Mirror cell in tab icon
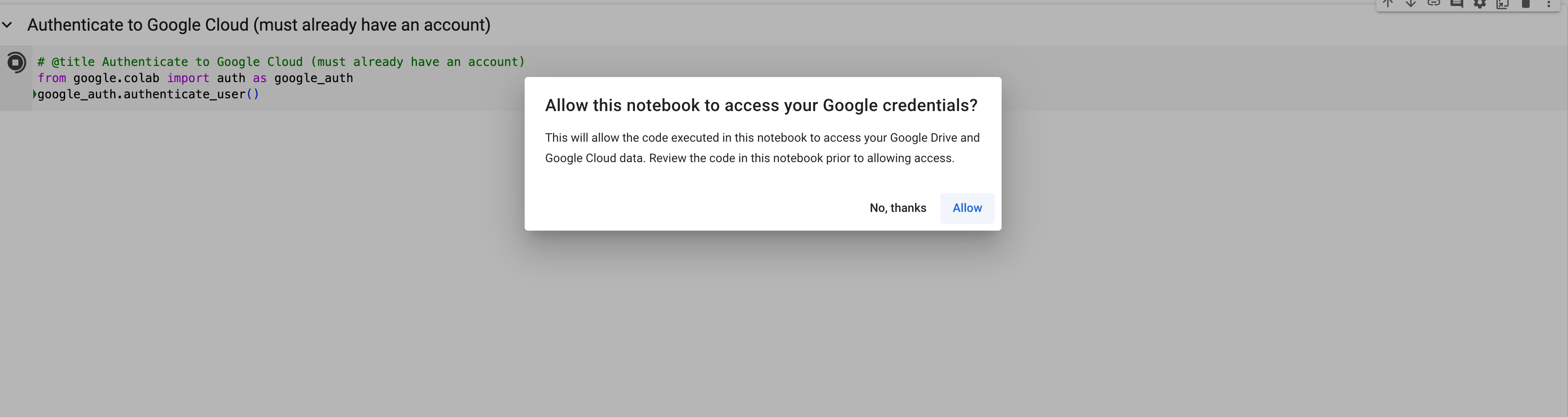 1502,4
